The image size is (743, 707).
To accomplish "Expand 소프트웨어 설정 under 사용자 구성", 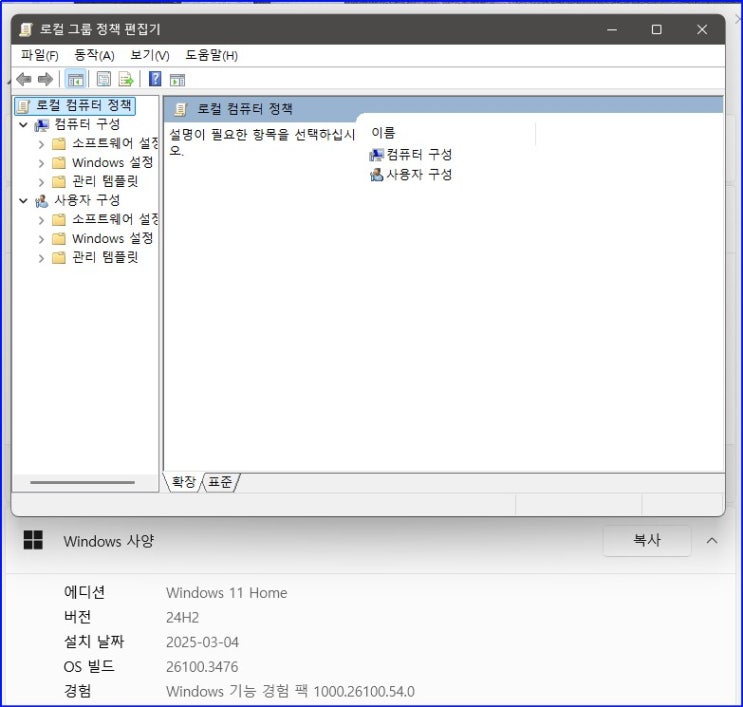I will click(41, 220).
